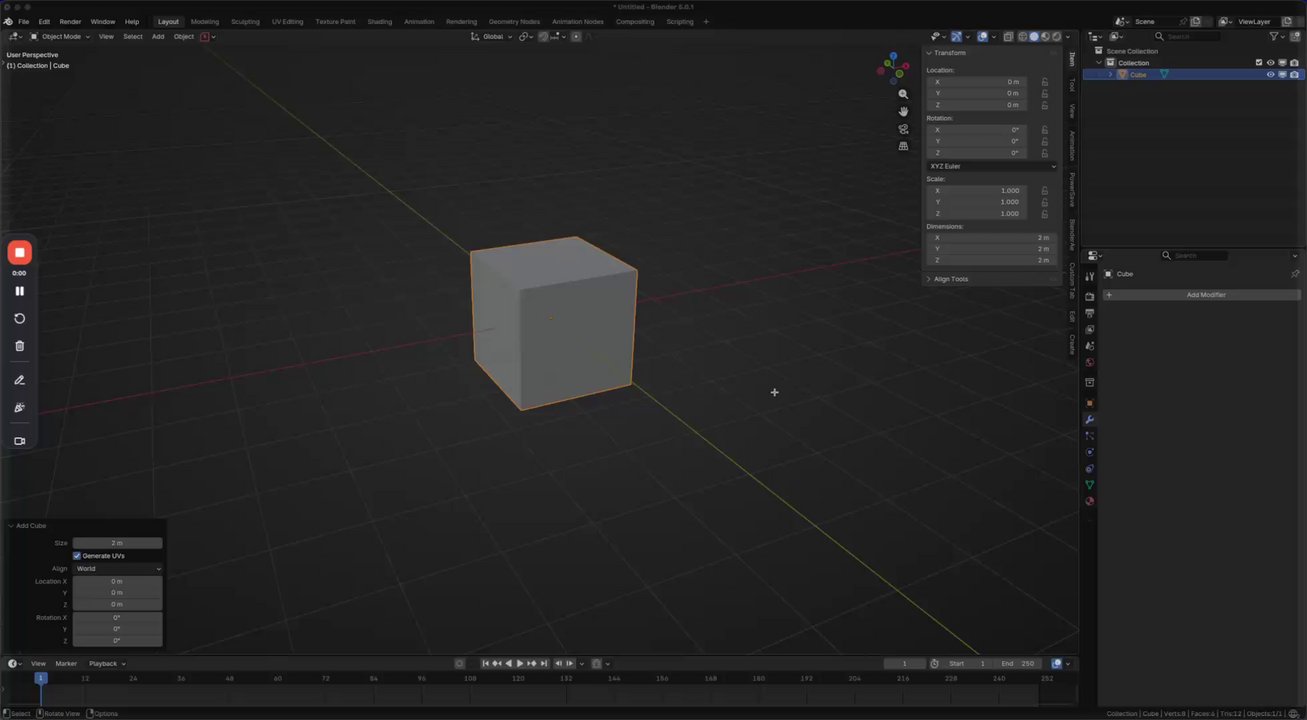This screenshot has width=1307, height=720.
Task: Toggle X-ray view in the viewport header
Action: [1007, 37]
